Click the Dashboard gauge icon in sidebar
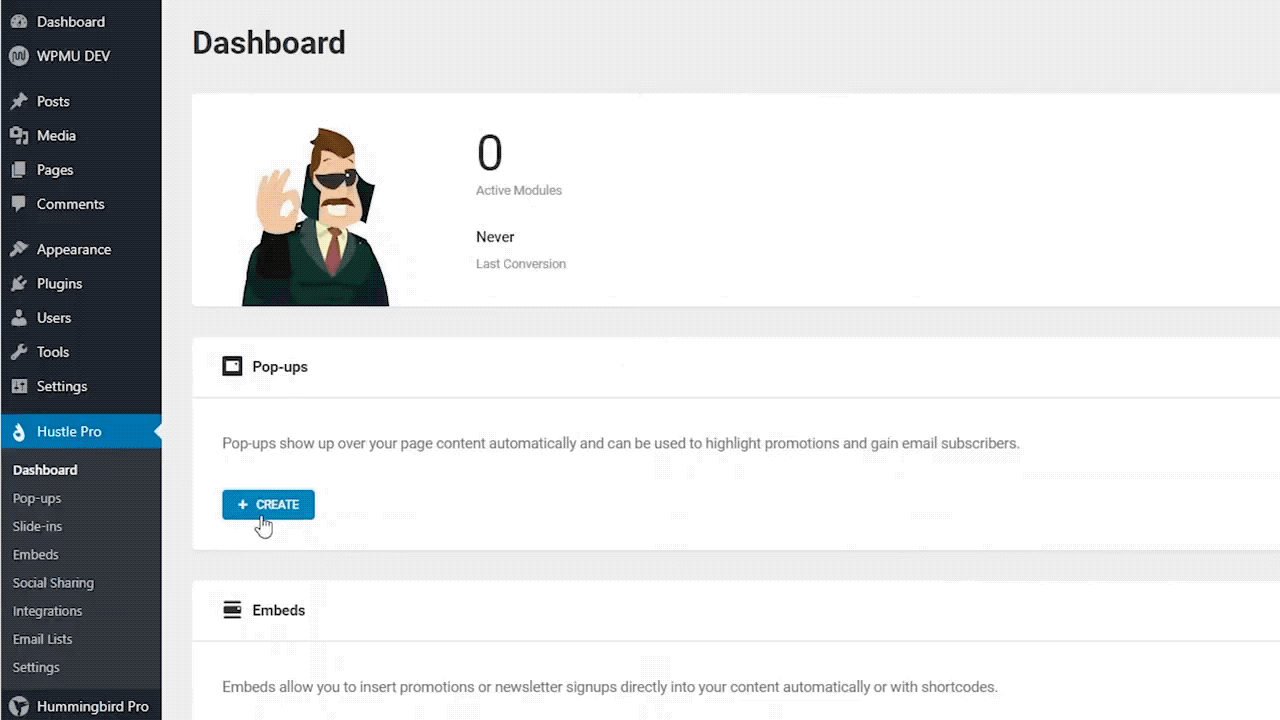The width and height of the screenshot is (1280, 720). click(x=18, y=21)
